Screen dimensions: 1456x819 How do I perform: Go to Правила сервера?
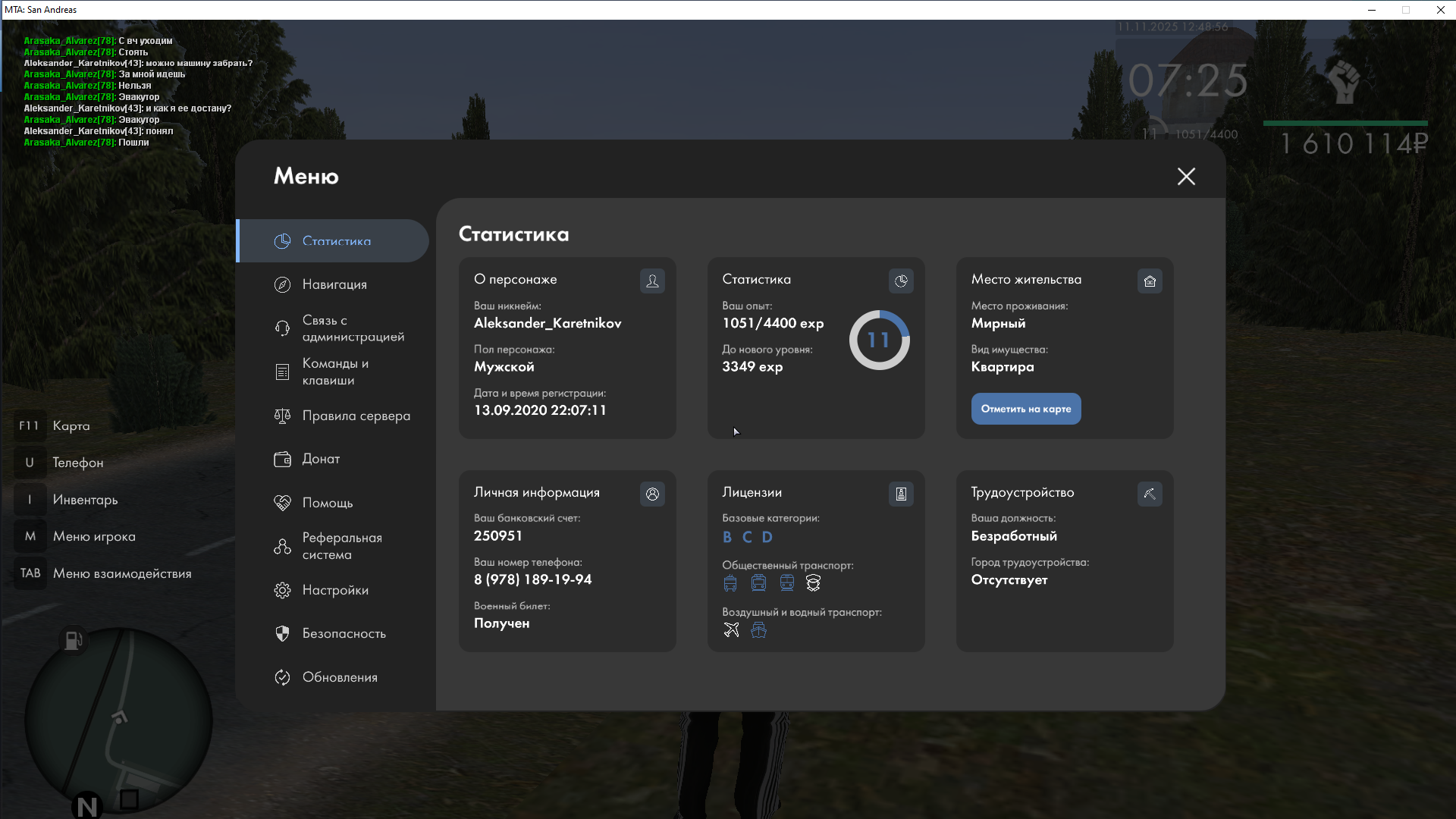[x=356, y=416]
